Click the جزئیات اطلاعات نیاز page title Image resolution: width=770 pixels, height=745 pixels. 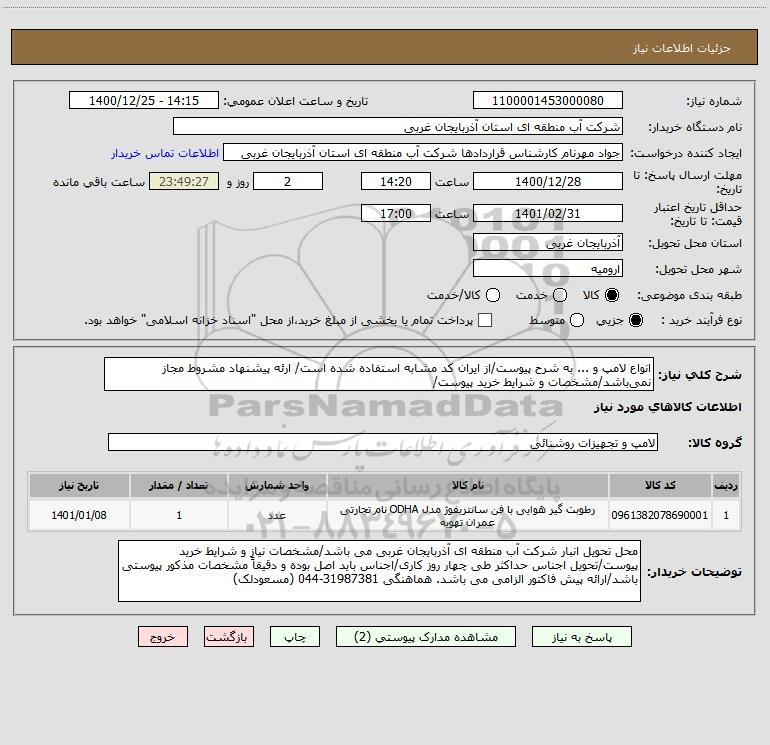point(682,48)
